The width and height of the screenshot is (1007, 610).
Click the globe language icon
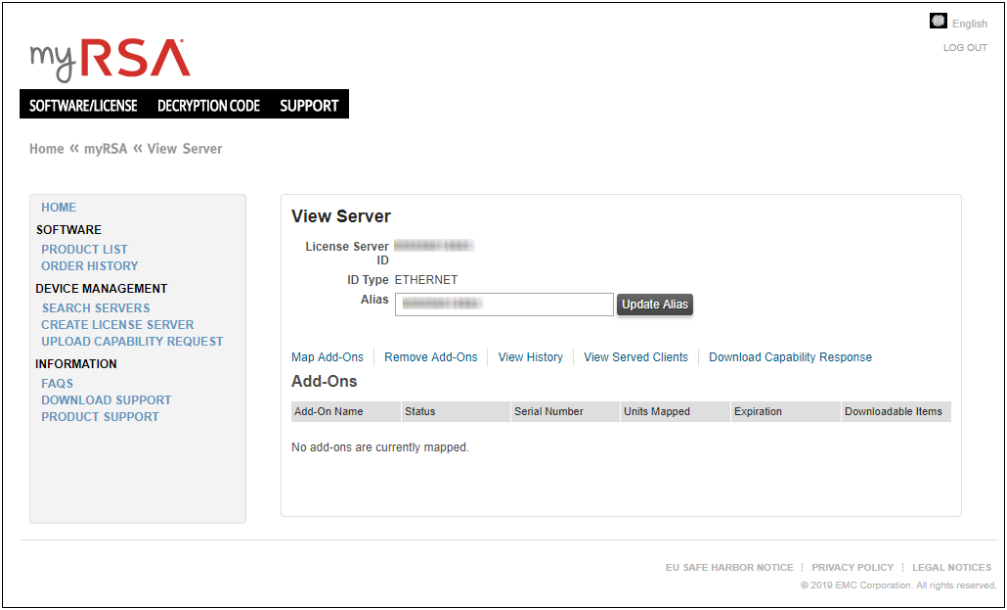(938, 21)
